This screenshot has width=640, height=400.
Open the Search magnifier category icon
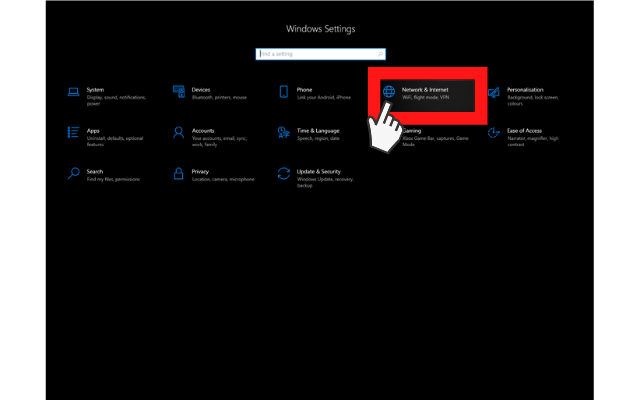[x=73, y=173]
